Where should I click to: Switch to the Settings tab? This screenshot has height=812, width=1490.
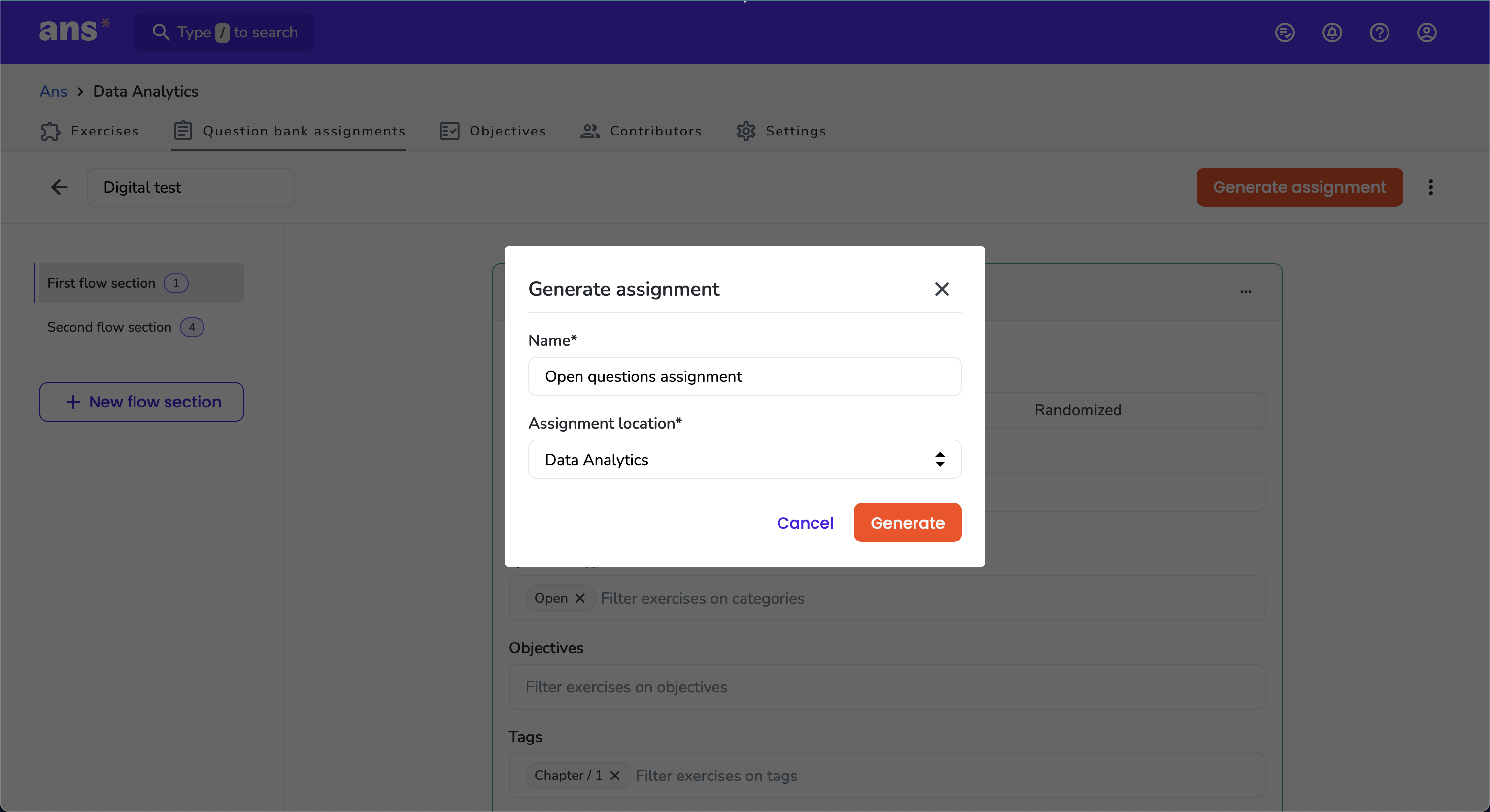tap(781, 131)
